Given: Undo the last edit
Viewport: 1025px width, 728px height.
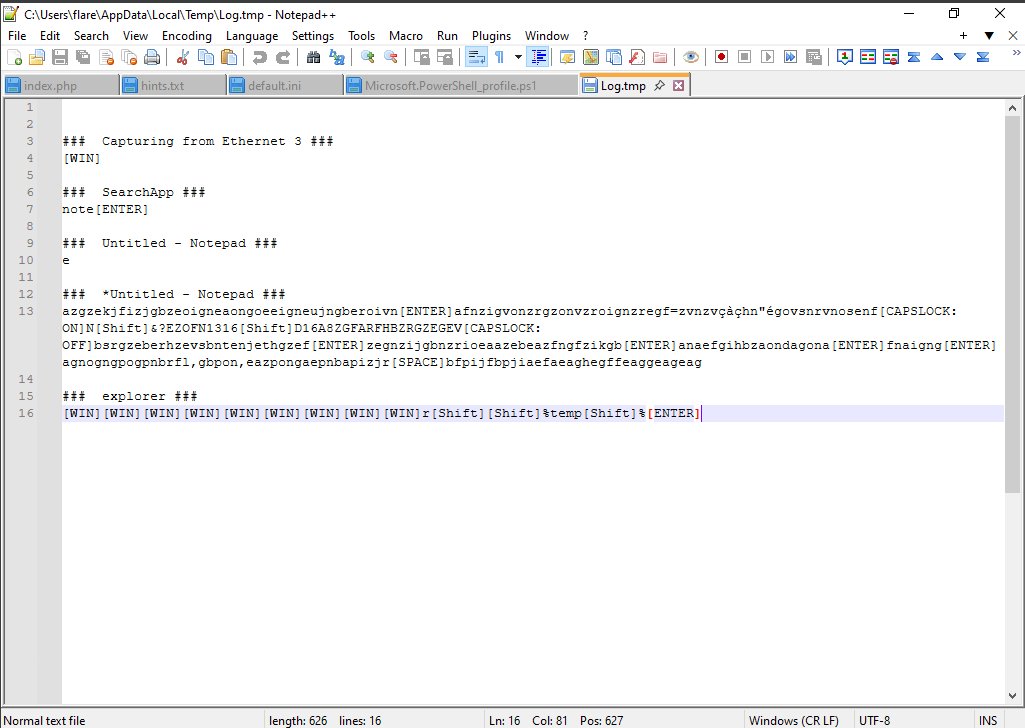Looking at the screenshot, I should point(258,57).
